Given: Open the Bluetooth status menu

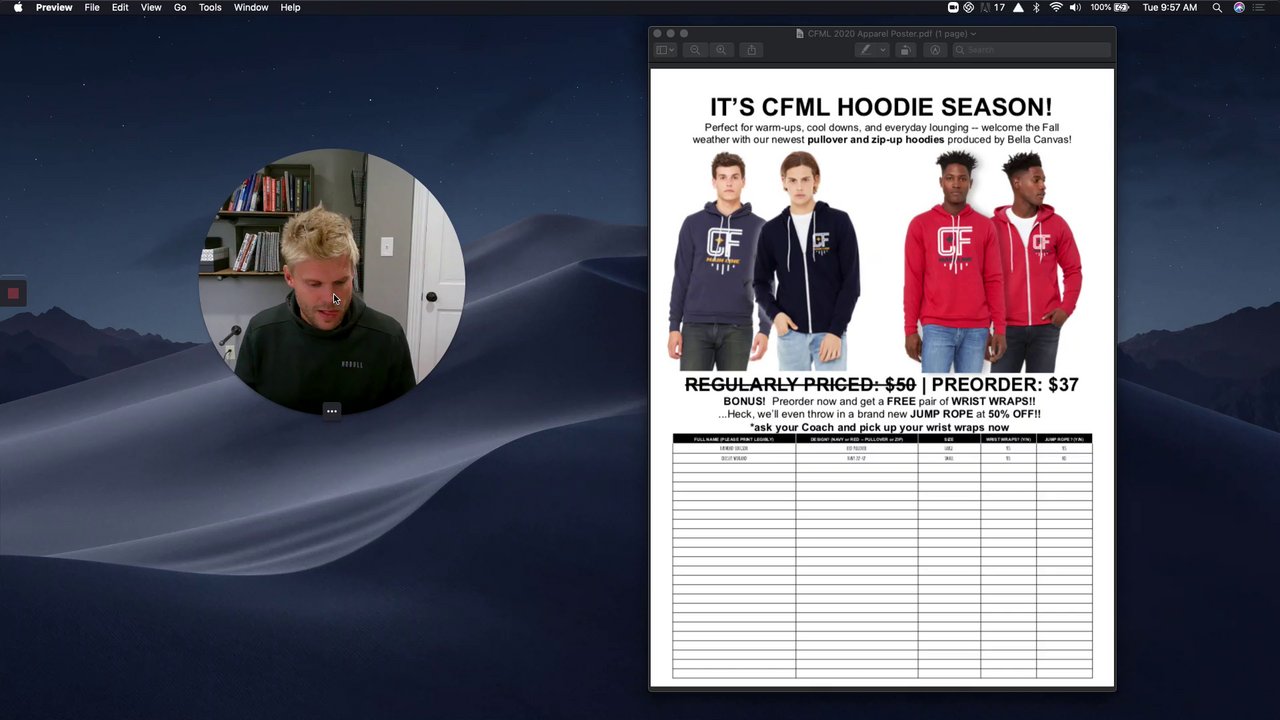Looking at the screenshot, I should [x=1037, y=7].
